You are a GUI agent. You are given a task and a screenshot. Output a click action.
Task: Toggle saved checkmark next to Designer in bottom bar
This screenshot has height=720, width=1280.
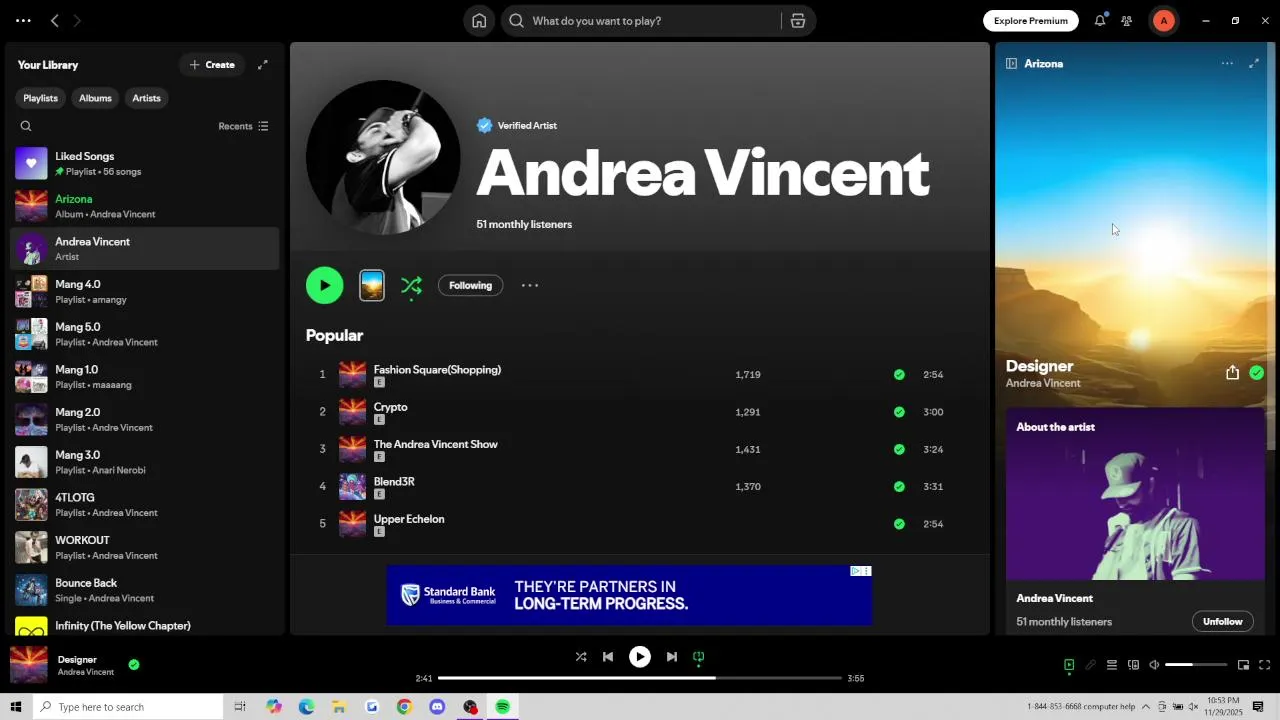134,664
